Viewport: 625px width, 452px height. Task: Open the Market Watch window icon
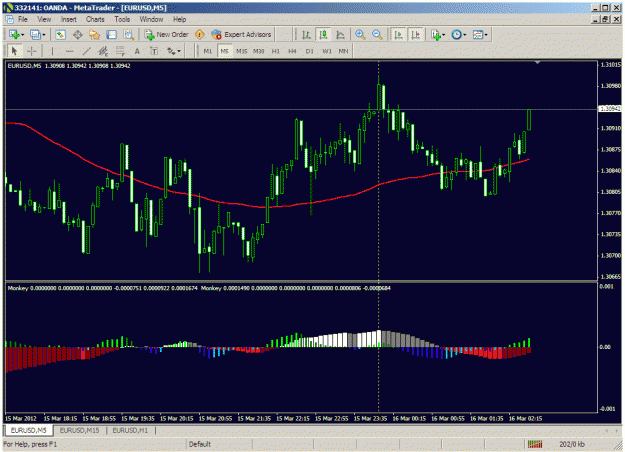click(60, 35)
